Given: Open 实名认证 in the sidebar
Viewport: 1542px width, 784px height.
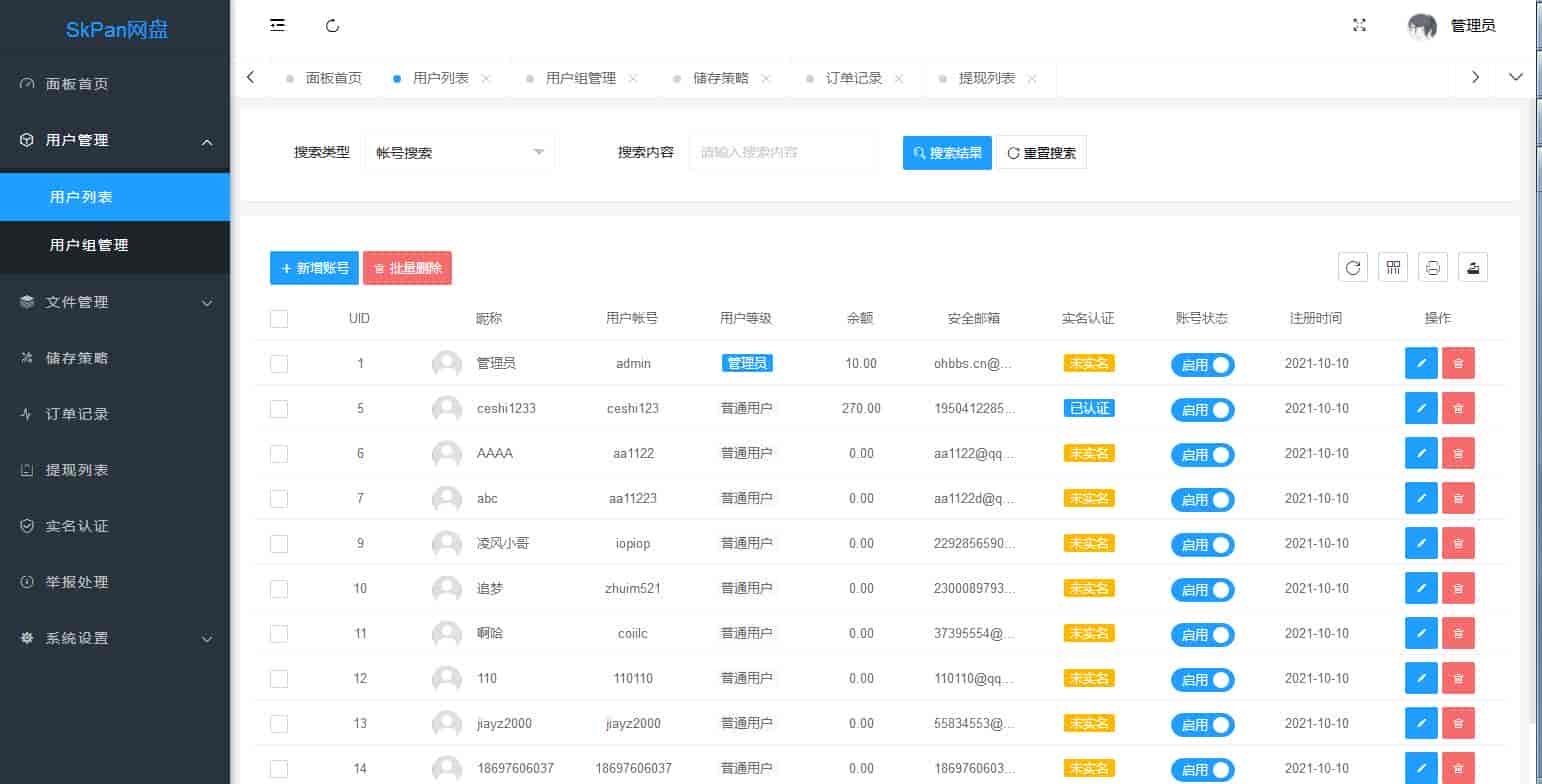Looking at the screenshot, I should pyautogui.click(x=77, y=526).
